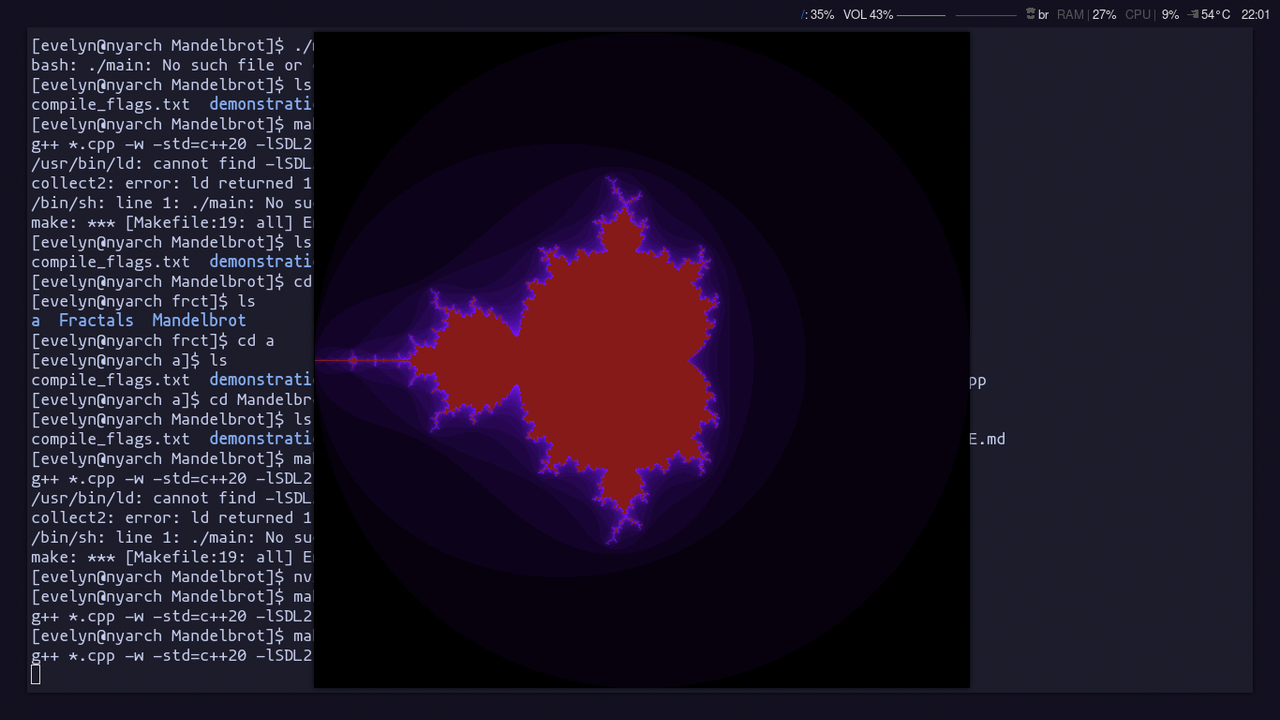Image resolution: width=1280 pixels, height=720 pixels.
Task: Click the '[evelyn@nyarch a]$ ls' line
Action: pyautogui.click(x=129, y=360)
